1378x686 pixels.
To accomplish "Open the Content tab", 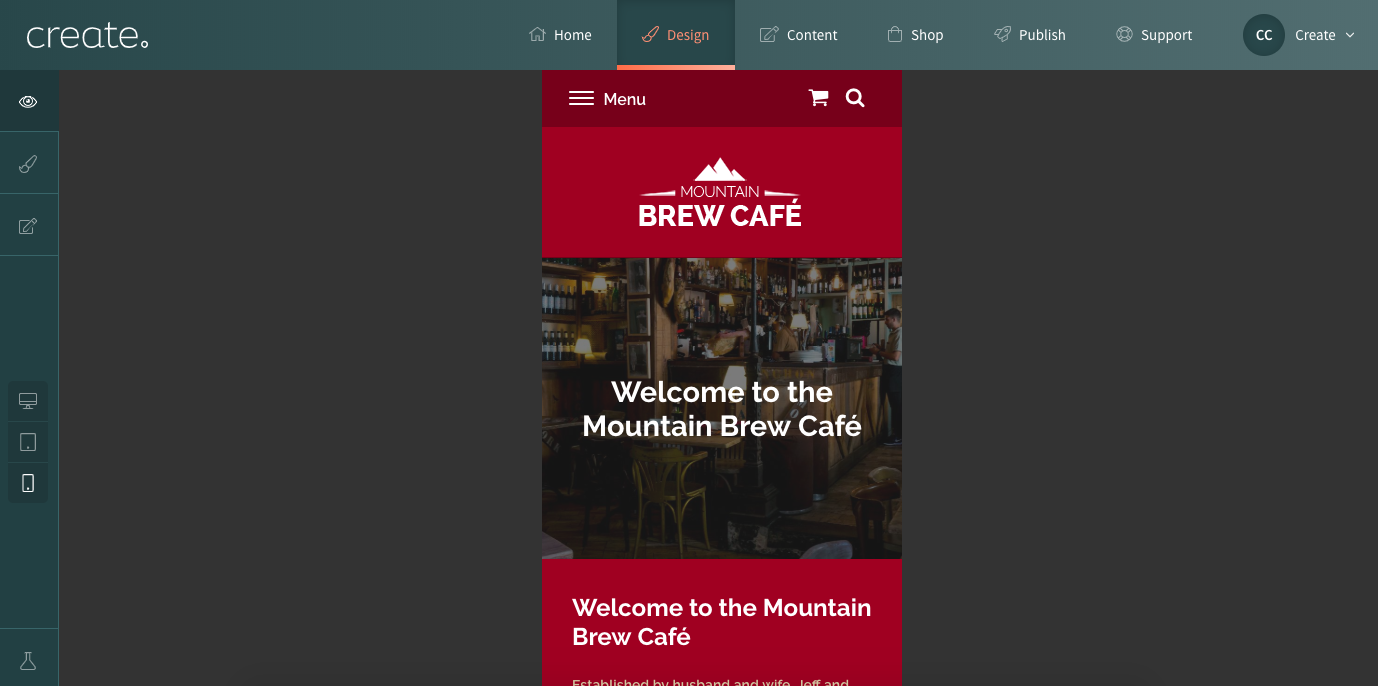I will 798,35.
